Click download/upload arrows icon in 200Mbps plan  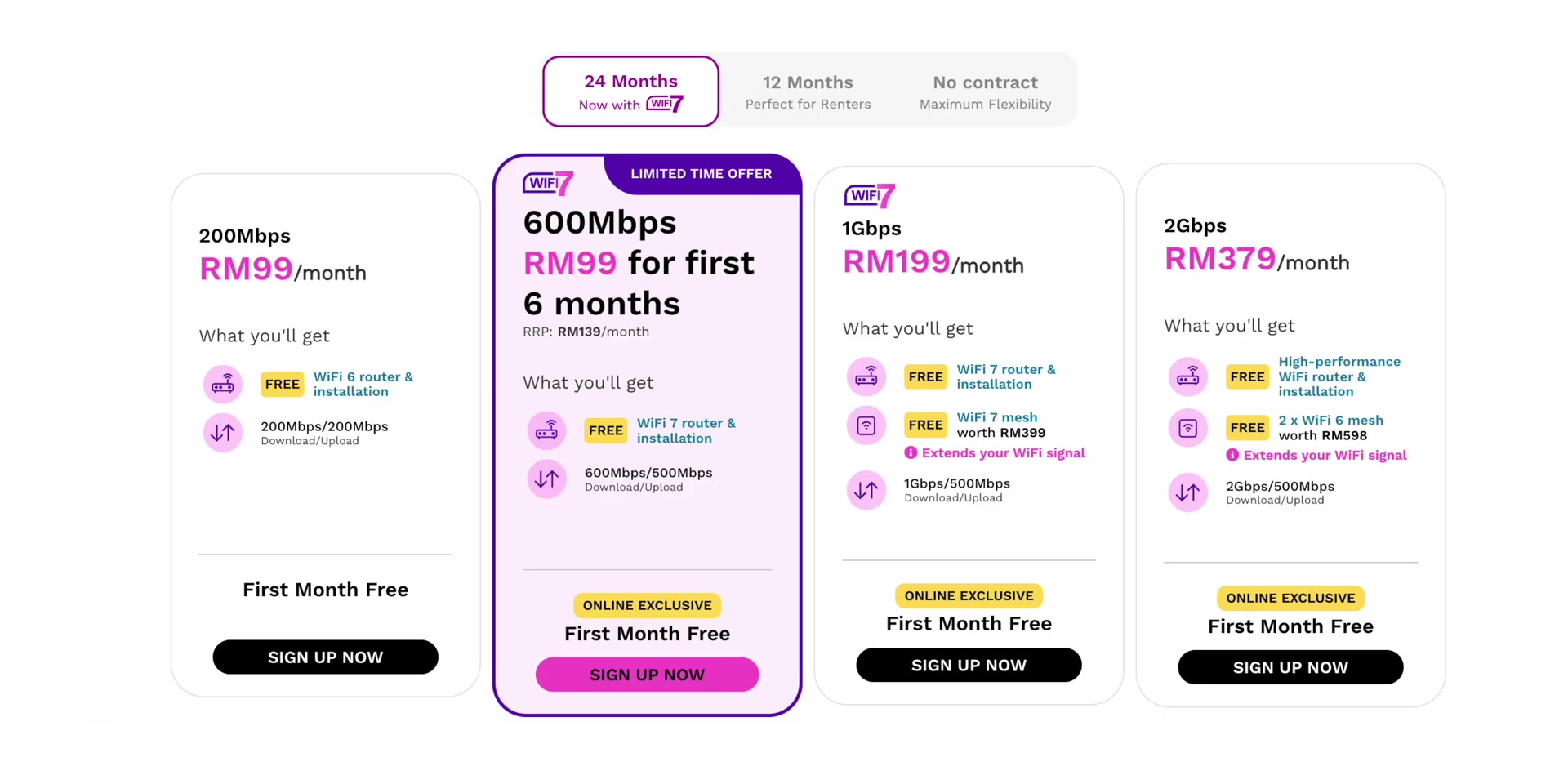pos(223,433)
